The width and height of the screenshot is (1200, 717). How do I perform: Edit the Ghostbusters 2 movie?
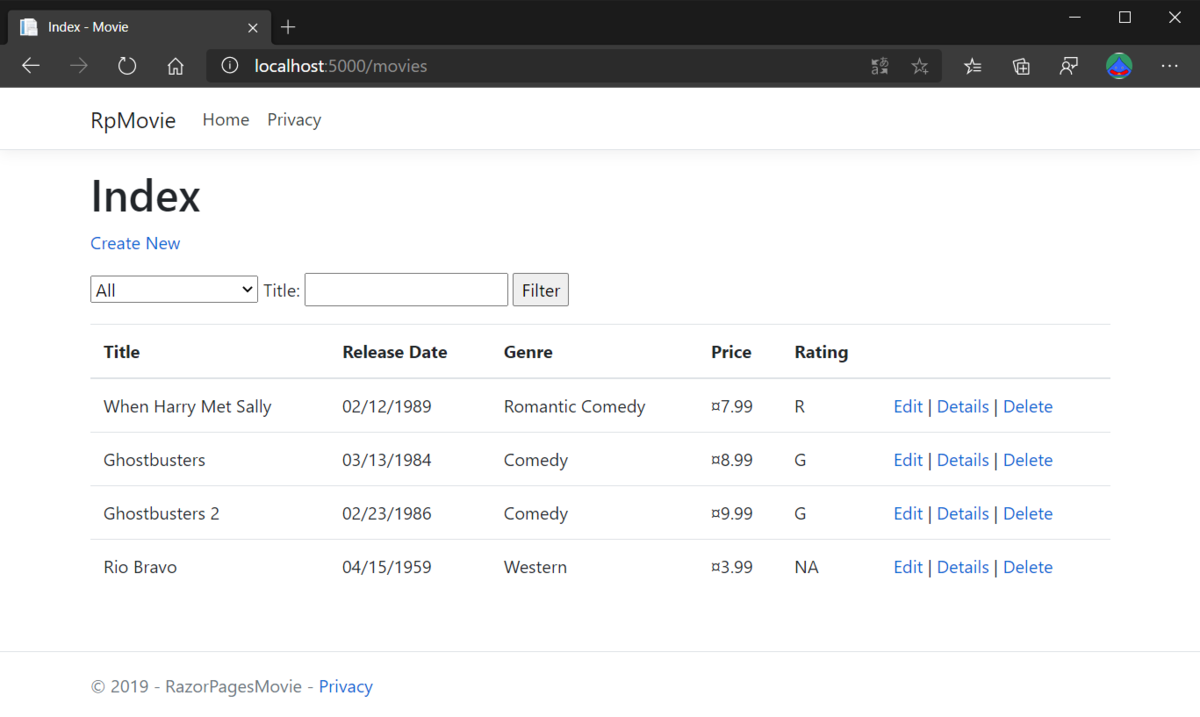pos(908,514)
